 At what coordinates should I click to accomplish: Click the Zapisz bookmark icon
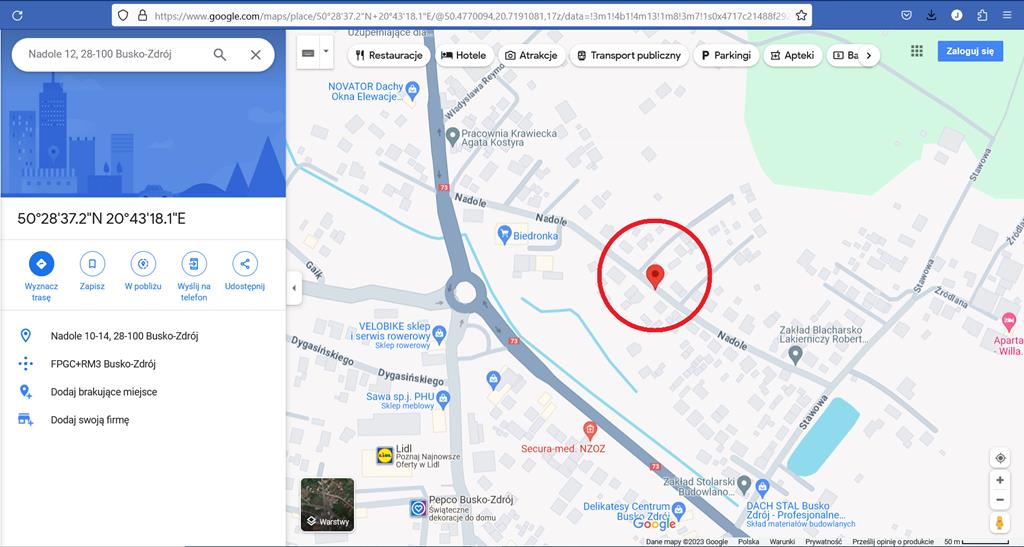coord(92,264)
